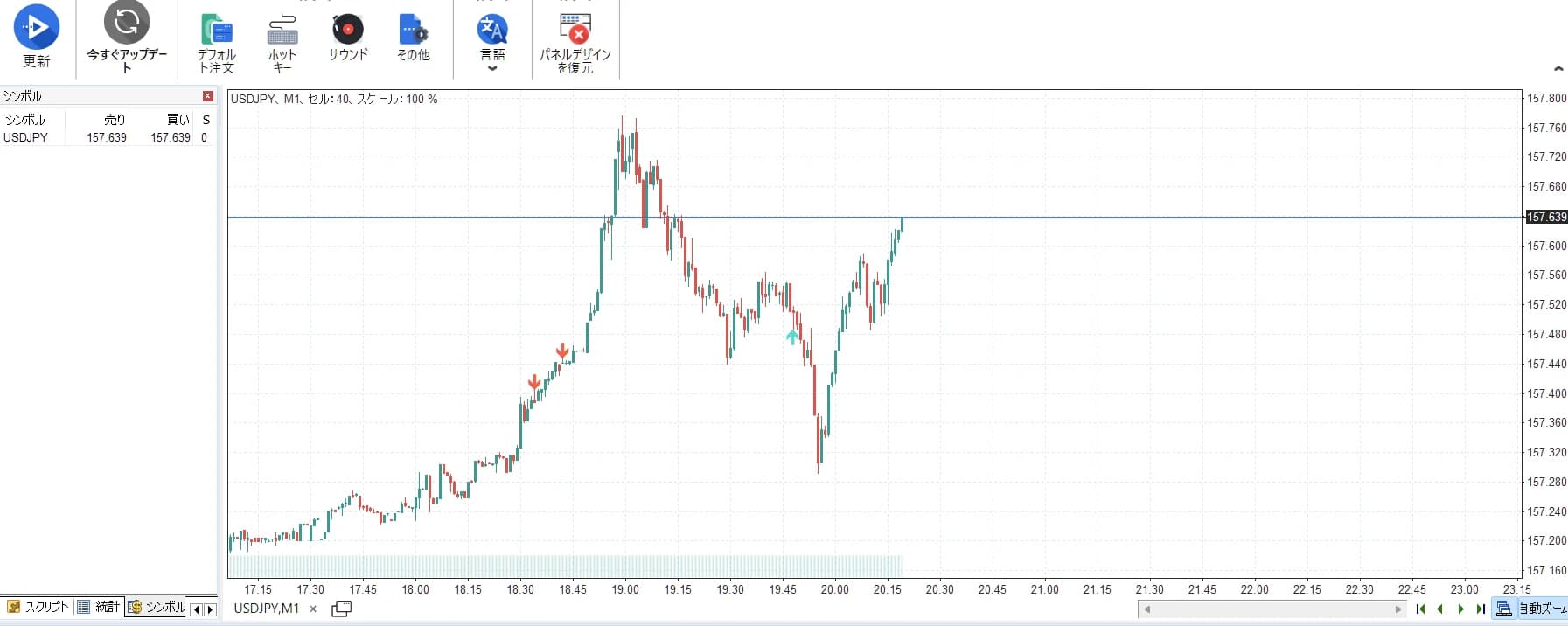The height and width of the screenshot is (626, 1568).
Task: Click the cyan buy arrow marker
Action: click(x=792, y=337)
